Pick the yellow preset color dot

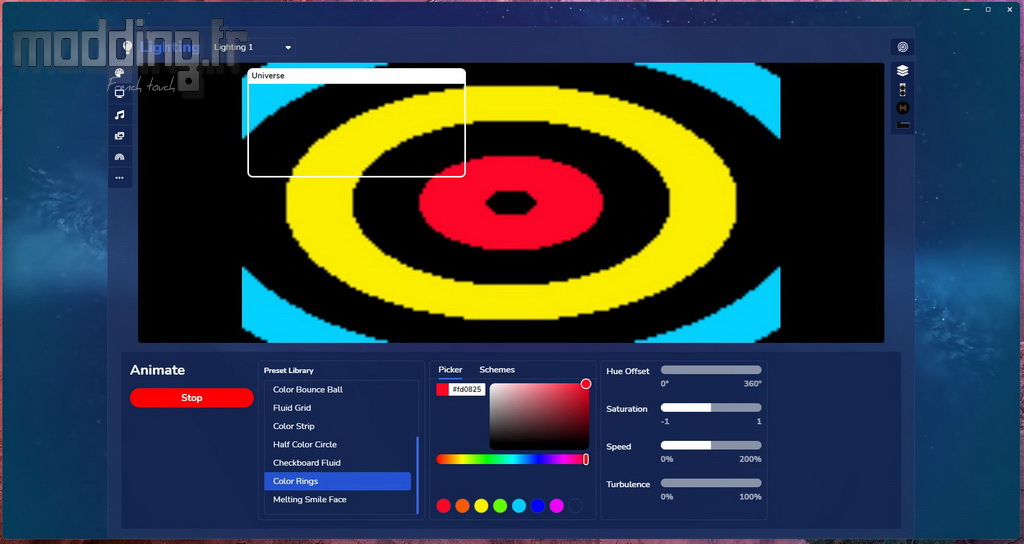tap(481, 505)
